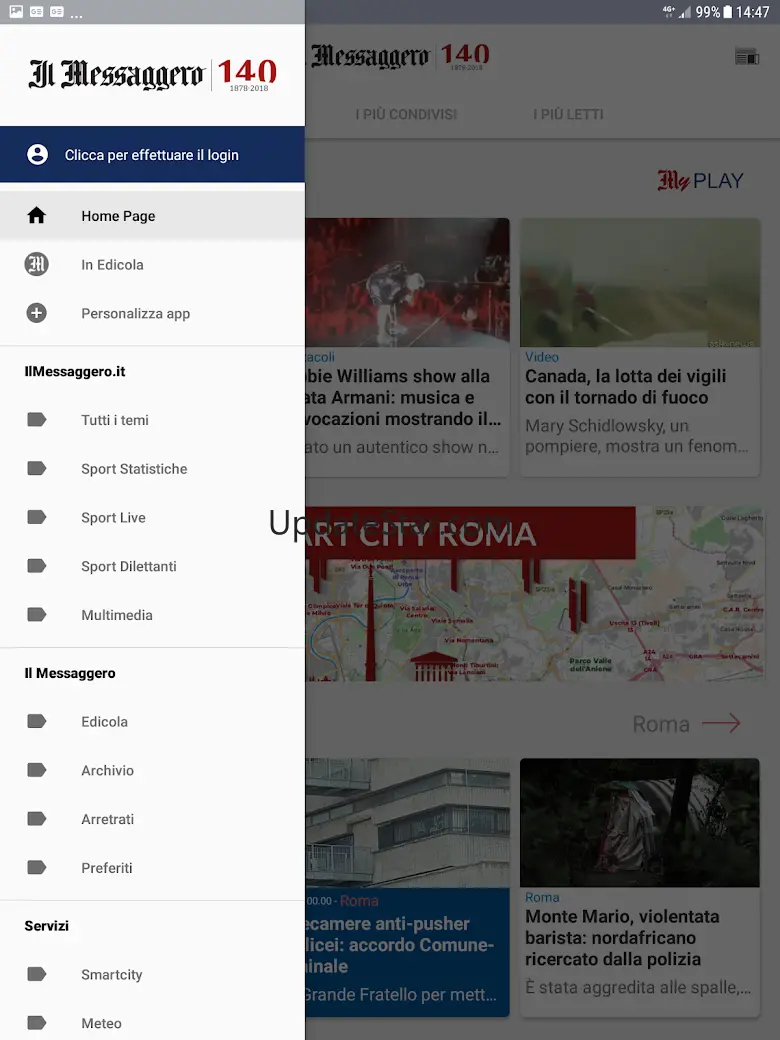Open the newspaper edition icon in top bar

click(747, 57)
